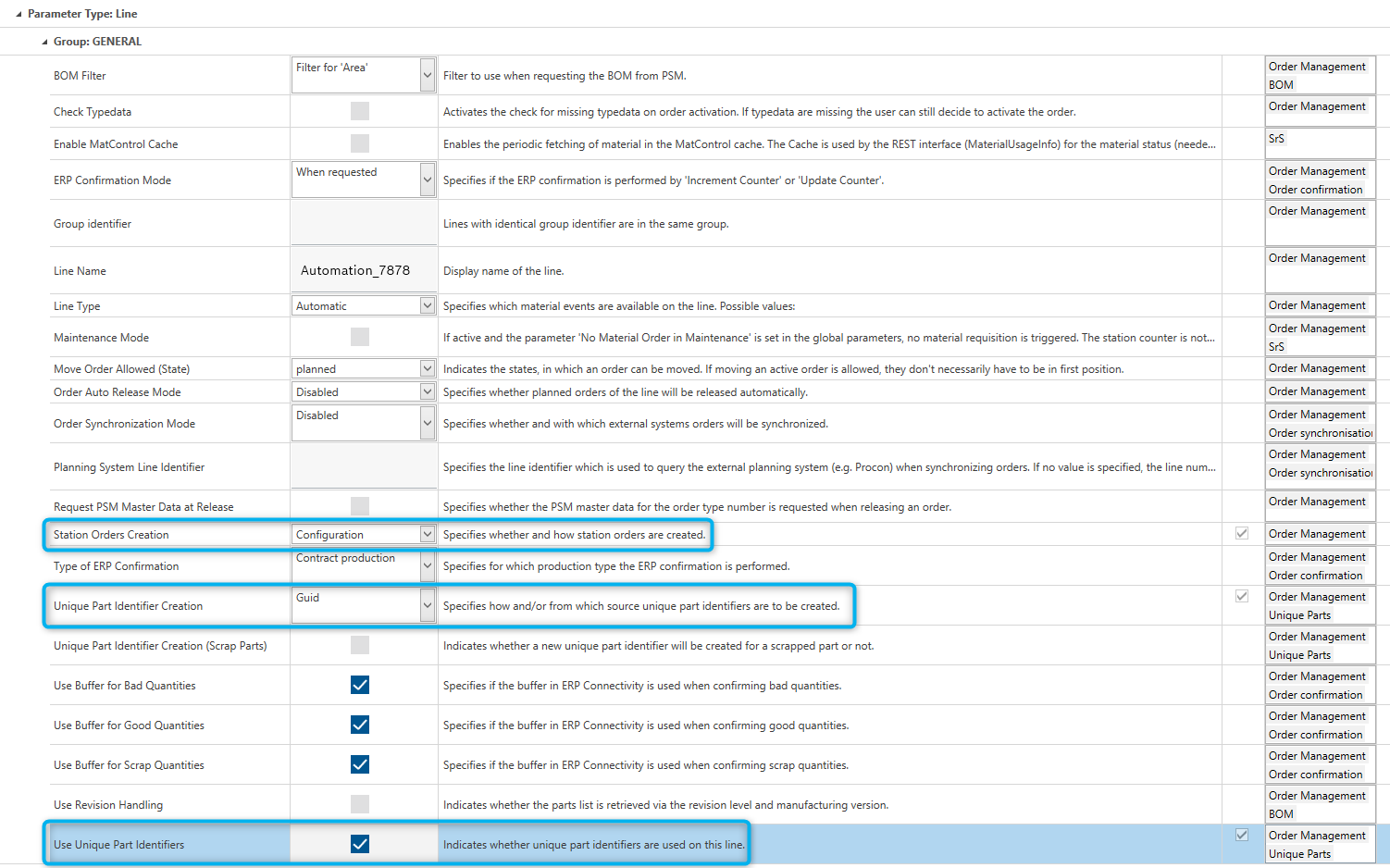
Task: Uncheck Use Buffer for Good Quantities
Action: click(x=359, y=725)
